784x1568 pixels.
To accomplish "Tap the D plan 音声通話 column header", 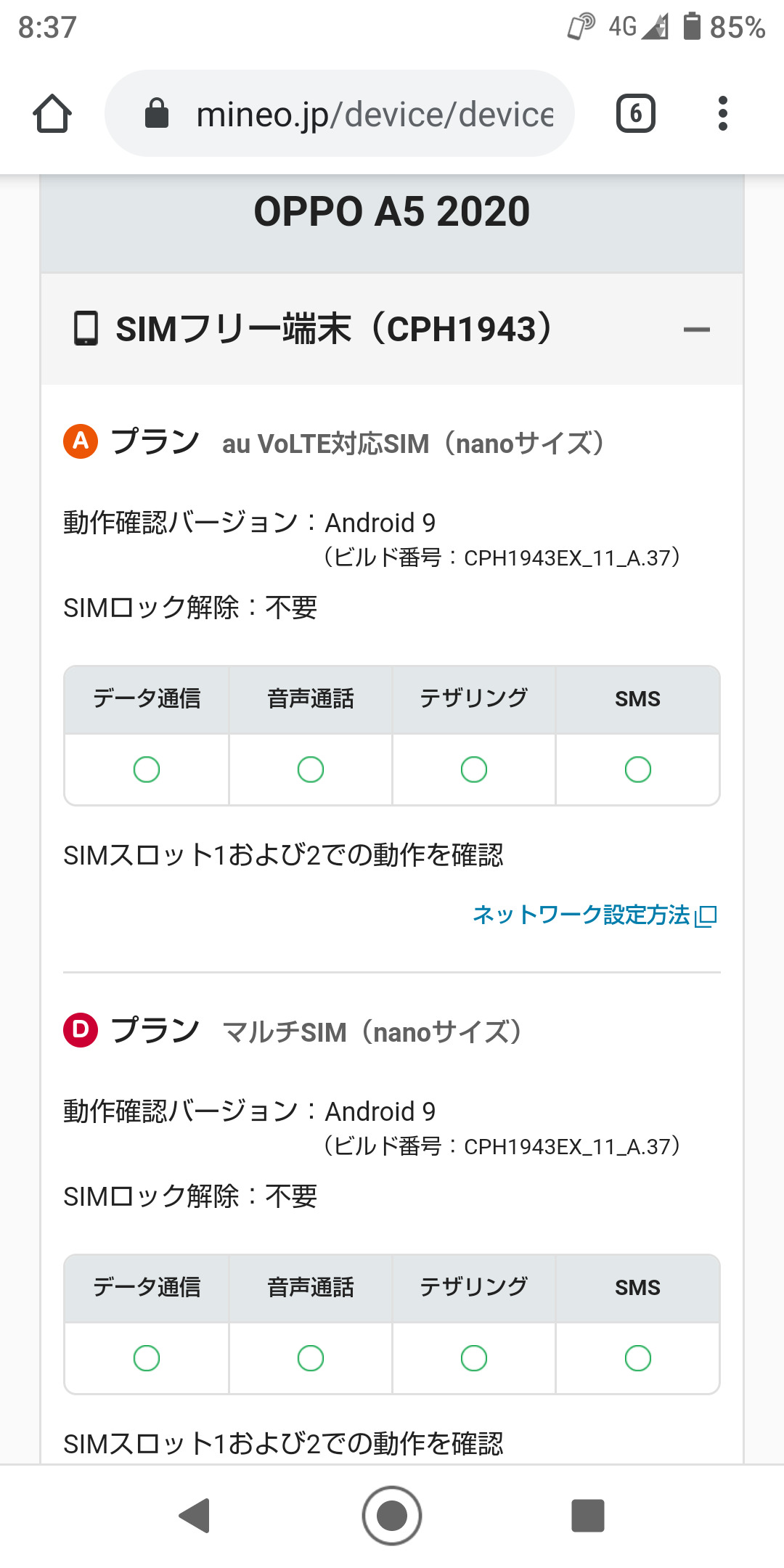I will click(x=311, y=1288).
